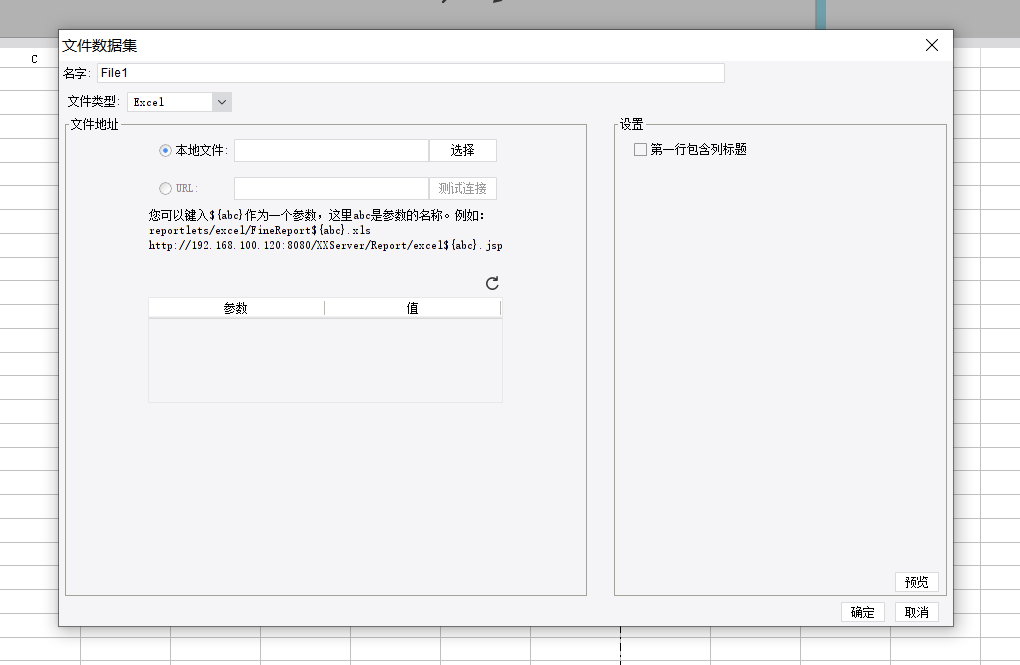Click the URL address input field

(331, 189)
